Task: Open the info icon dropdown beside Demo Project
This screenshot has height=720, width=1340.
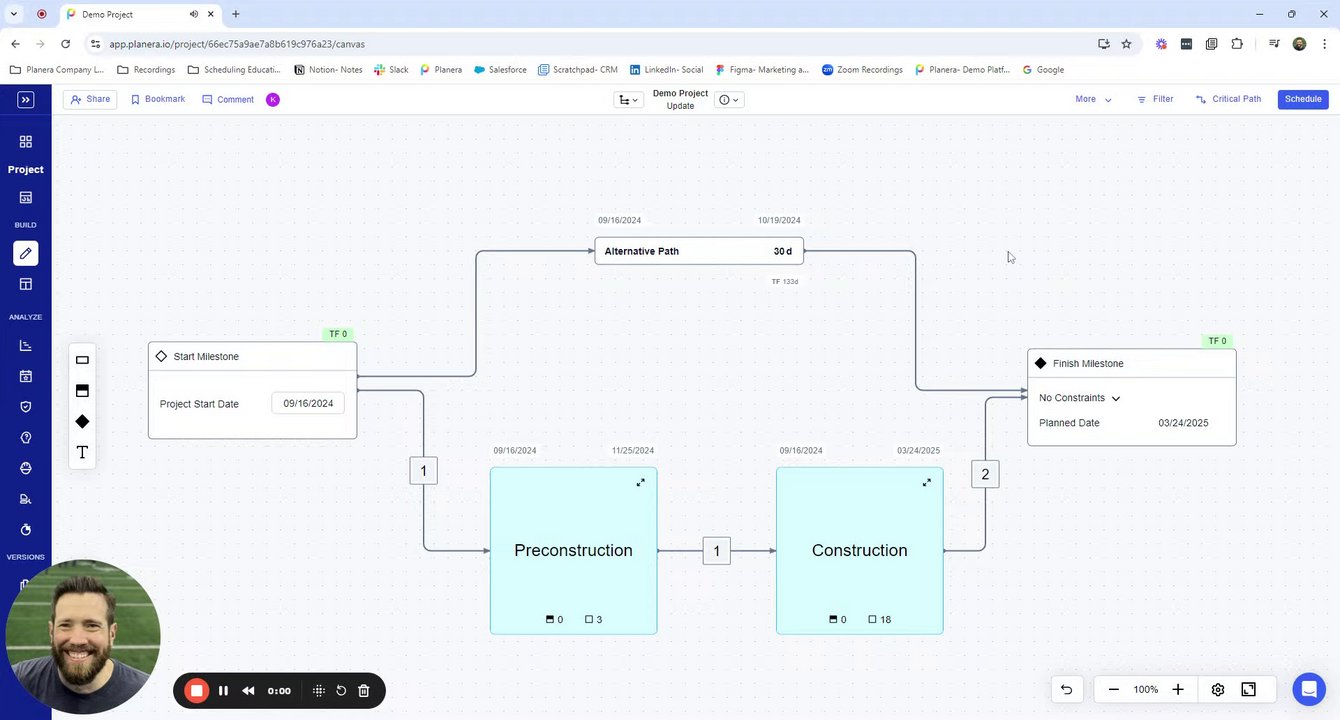Action: point(729,100)
